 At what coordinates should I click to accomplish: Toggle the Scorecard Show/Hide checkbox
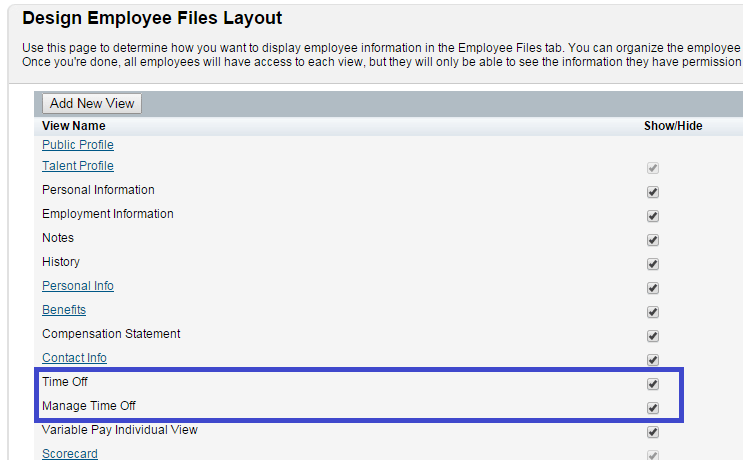(653, 455)
